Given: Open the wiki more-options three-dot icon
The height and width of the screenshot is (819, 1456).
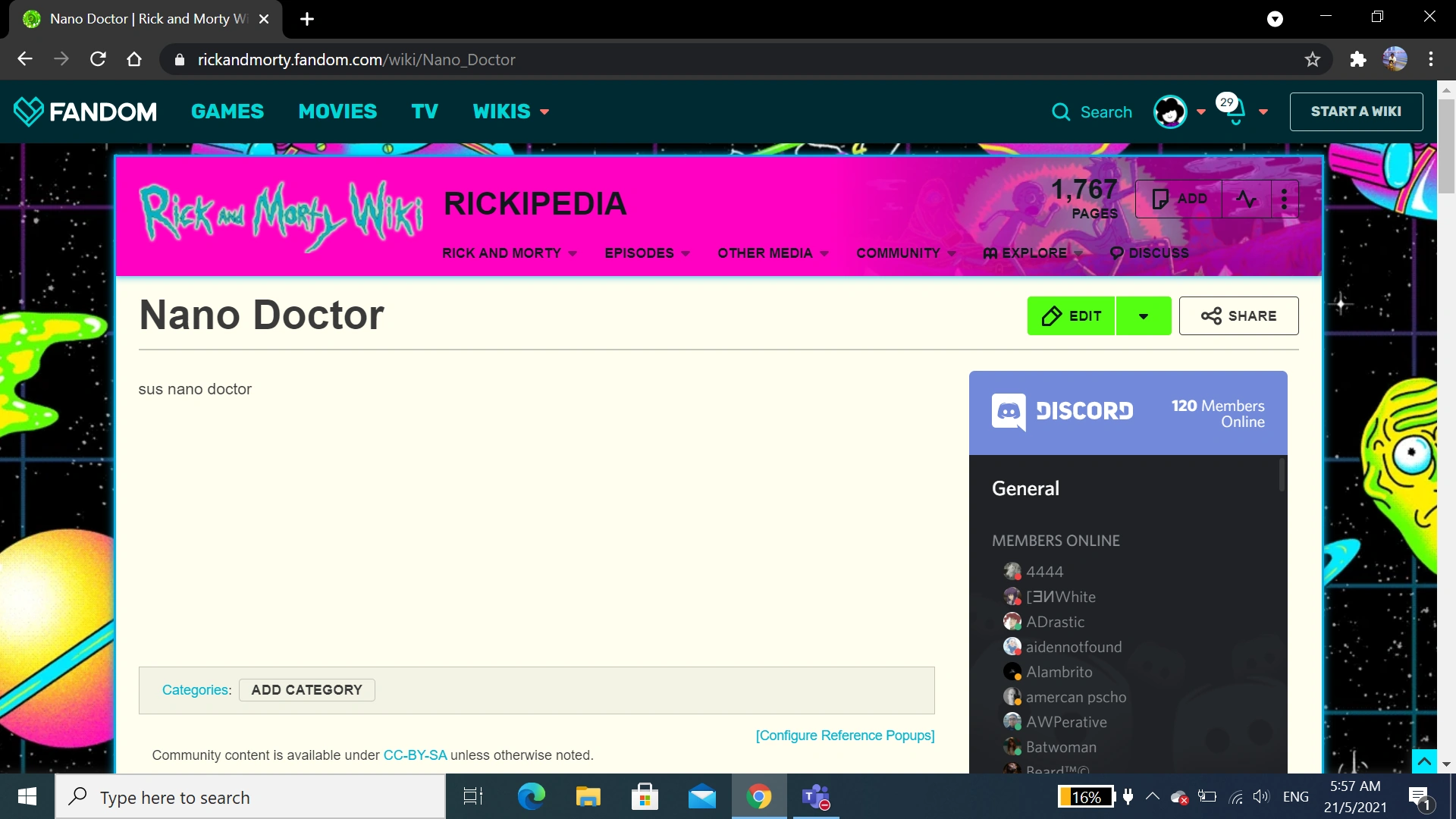Looking at the screenshot, I should pos(1284,199).
